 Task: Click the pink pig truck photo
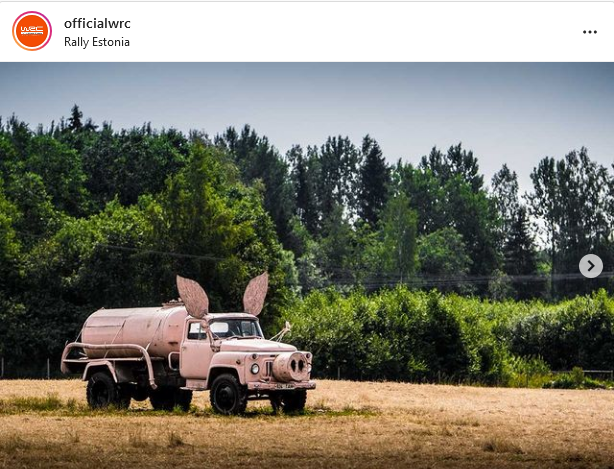[x=307, y=265]
